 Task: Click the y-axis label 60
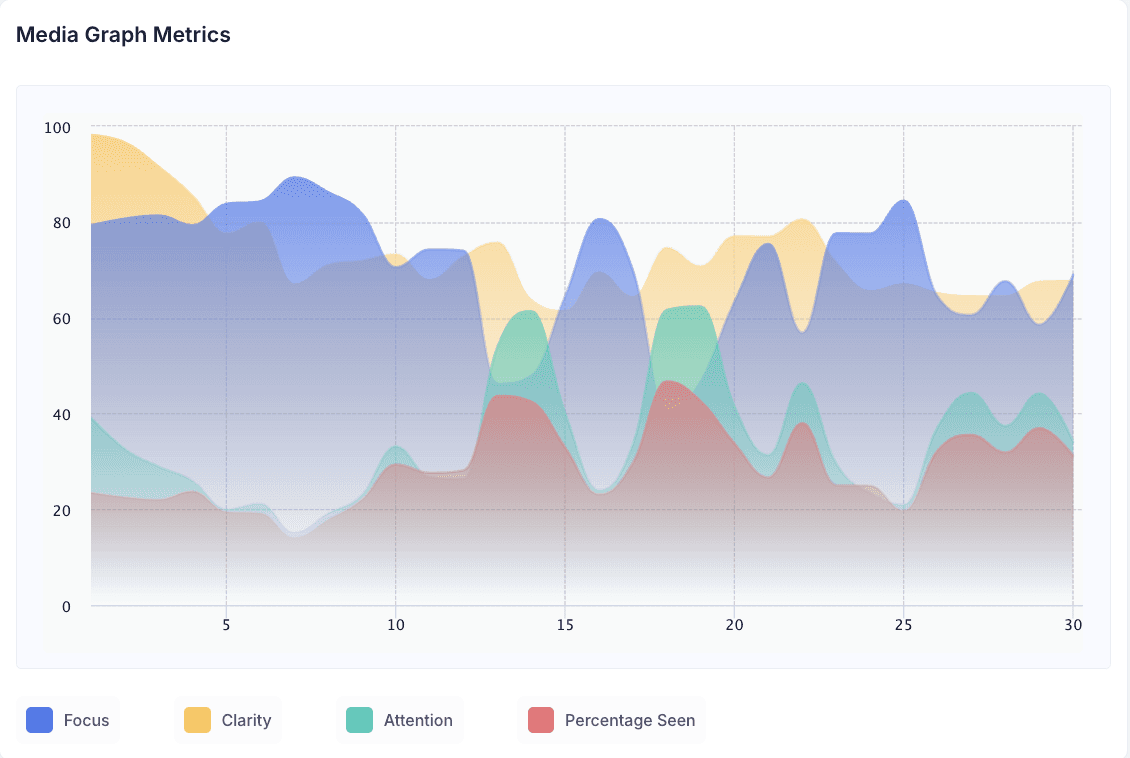[x=62, y=318]
